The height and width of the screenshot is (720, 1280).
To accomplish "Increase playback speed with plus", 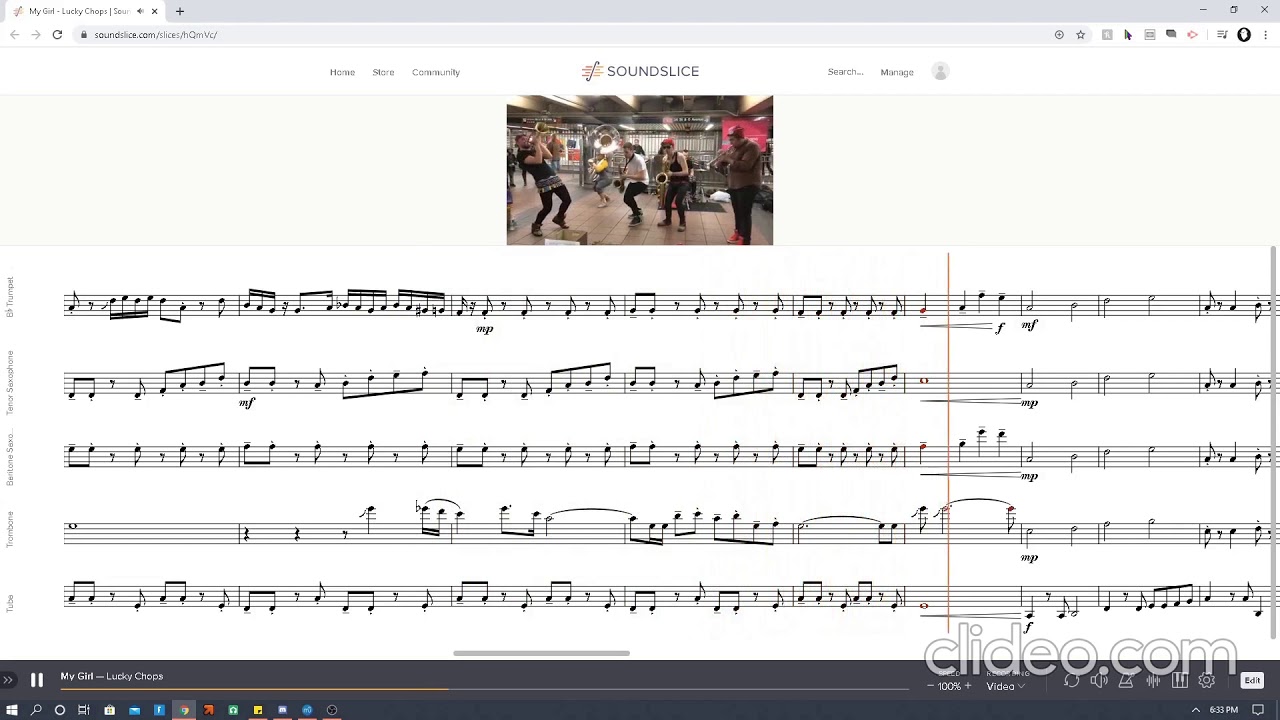I will [x=967, y=686].
